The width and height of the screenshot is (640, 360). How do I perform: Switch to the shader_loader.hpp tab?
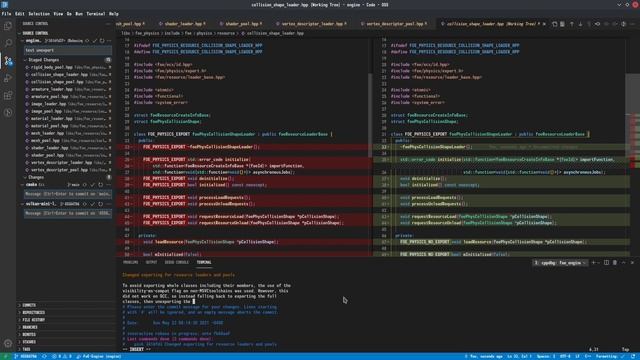click(x=182, y=24)
